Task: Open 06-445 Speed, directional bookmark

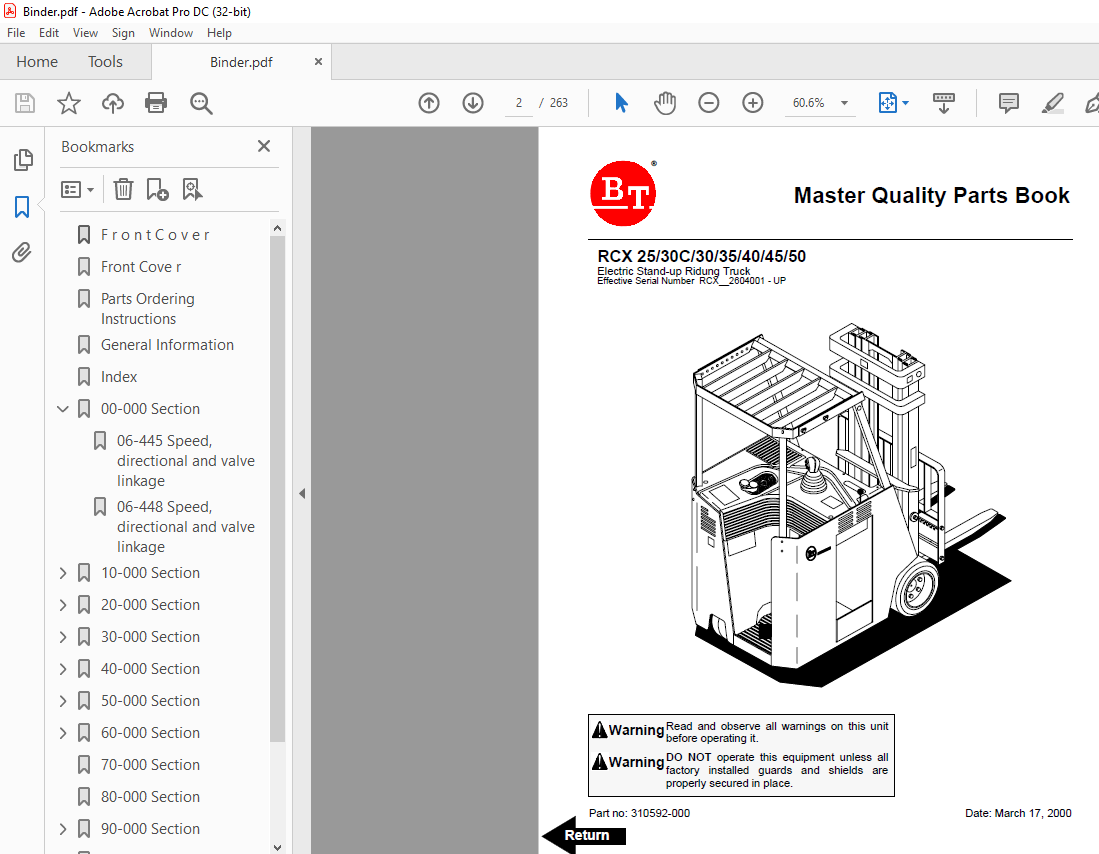Action: 186,461
